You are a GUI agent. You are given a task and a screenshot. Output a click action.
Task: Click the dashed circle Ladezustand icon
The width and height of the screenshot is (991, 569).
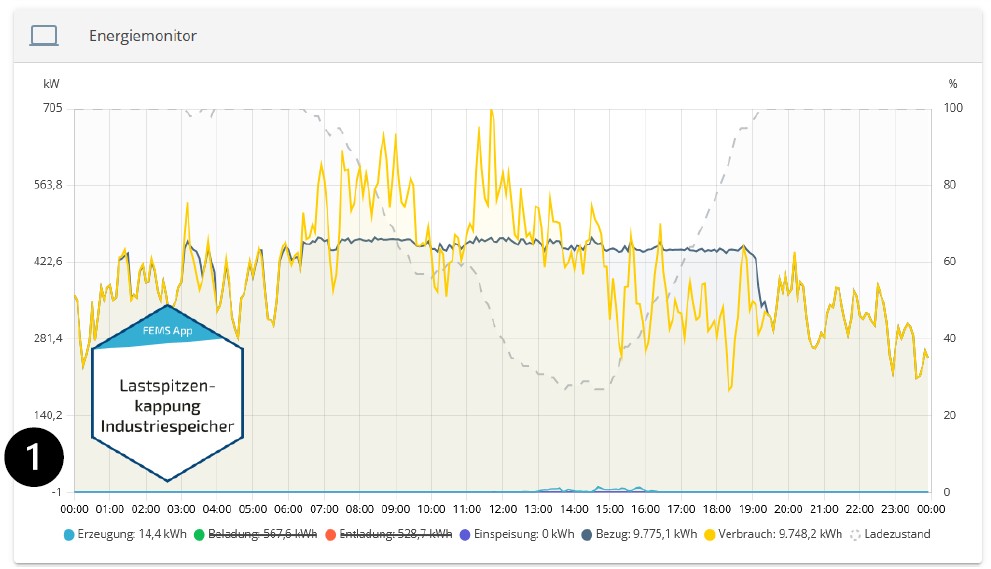pos(856,535)
